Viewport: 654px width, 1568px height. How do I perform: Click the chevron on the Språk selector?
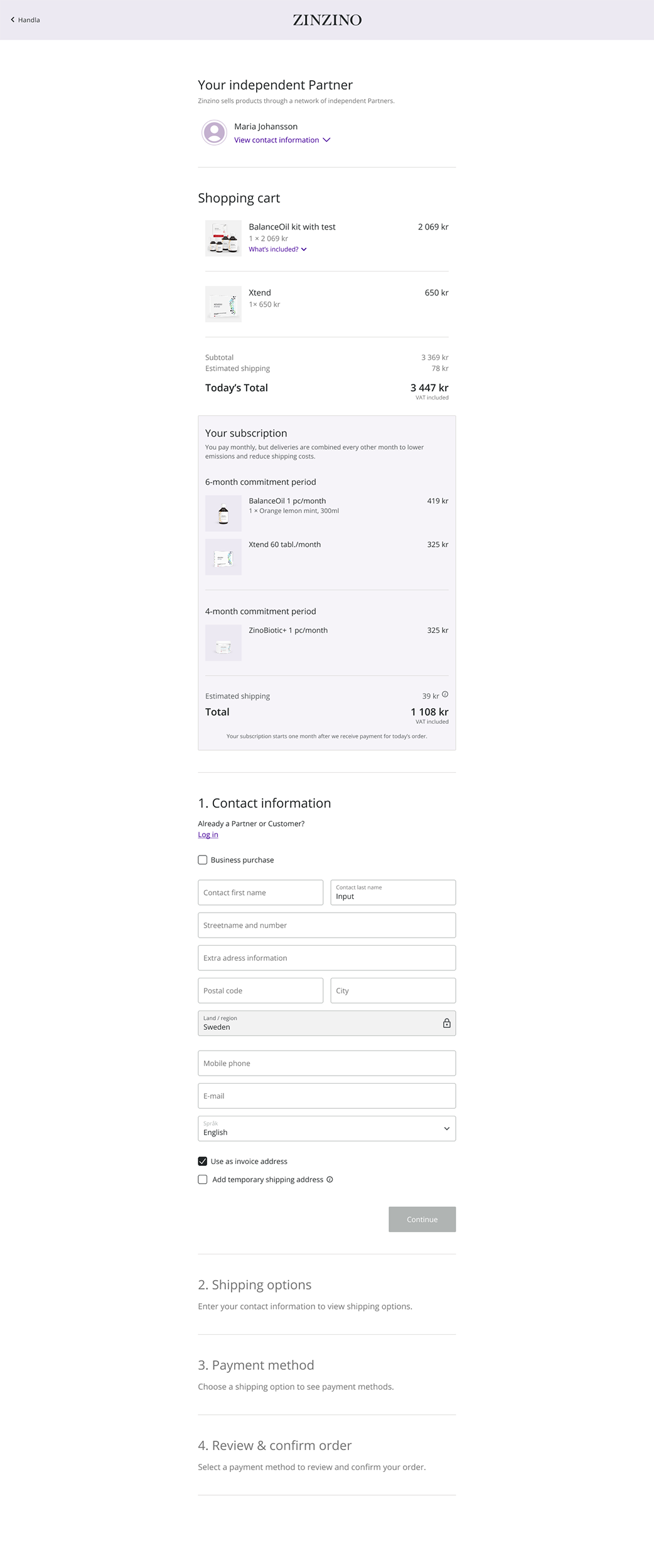pos(447,1128)
